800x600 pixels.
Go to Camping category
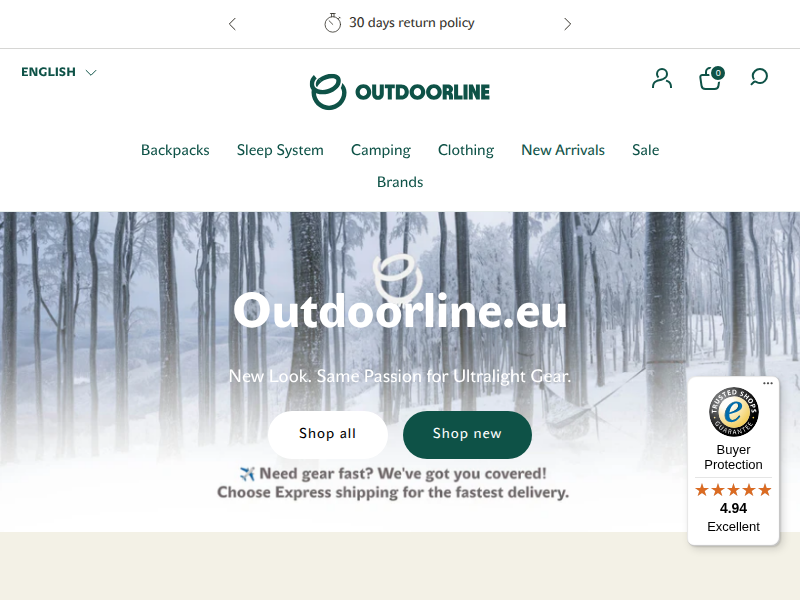click(x=381, y=150)
